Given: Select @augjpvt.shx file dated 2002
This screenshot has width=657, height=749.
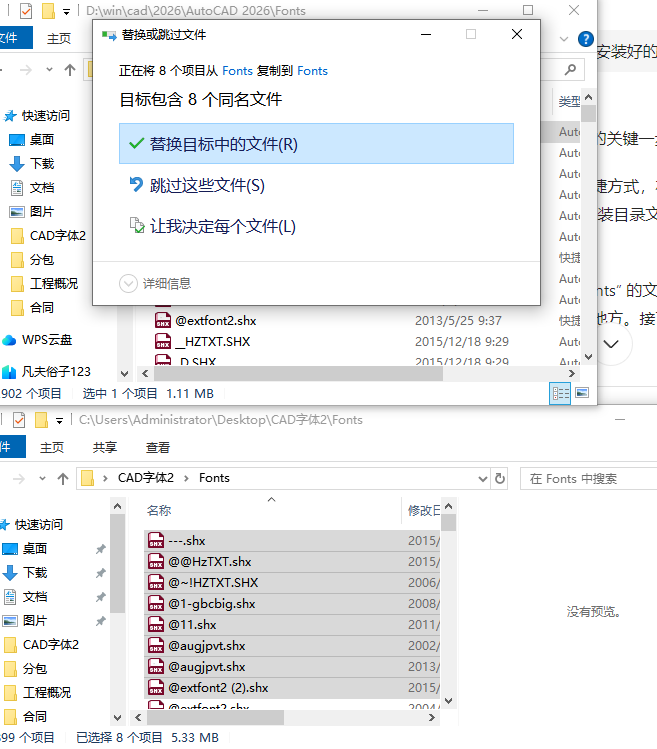Looking at the screenshot, I should click(x=291, y=646).
